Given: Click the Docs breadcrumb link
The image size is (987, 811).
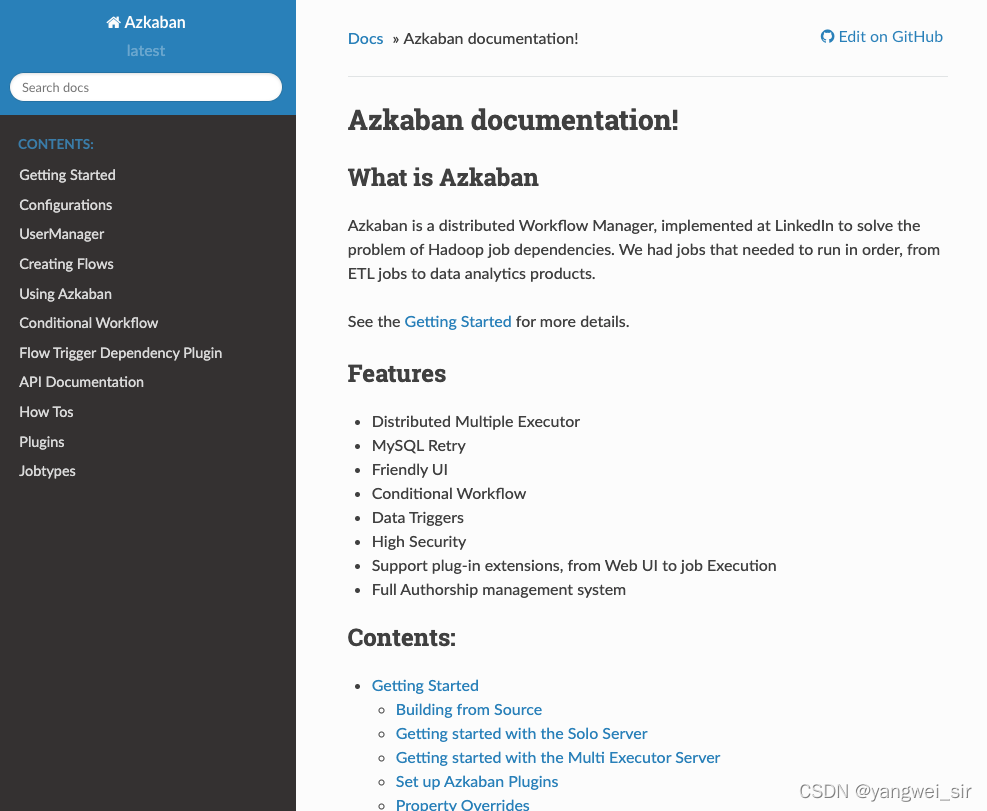Looking at the screenshot, I should 365,38.
